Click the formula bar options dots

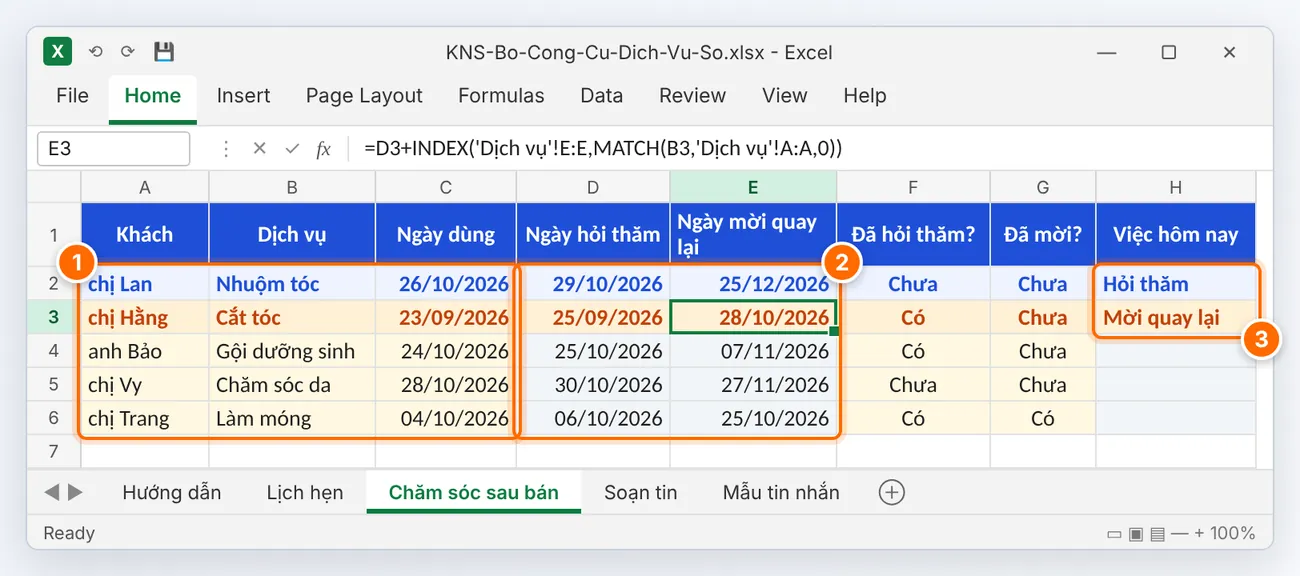tap(226, 149)
